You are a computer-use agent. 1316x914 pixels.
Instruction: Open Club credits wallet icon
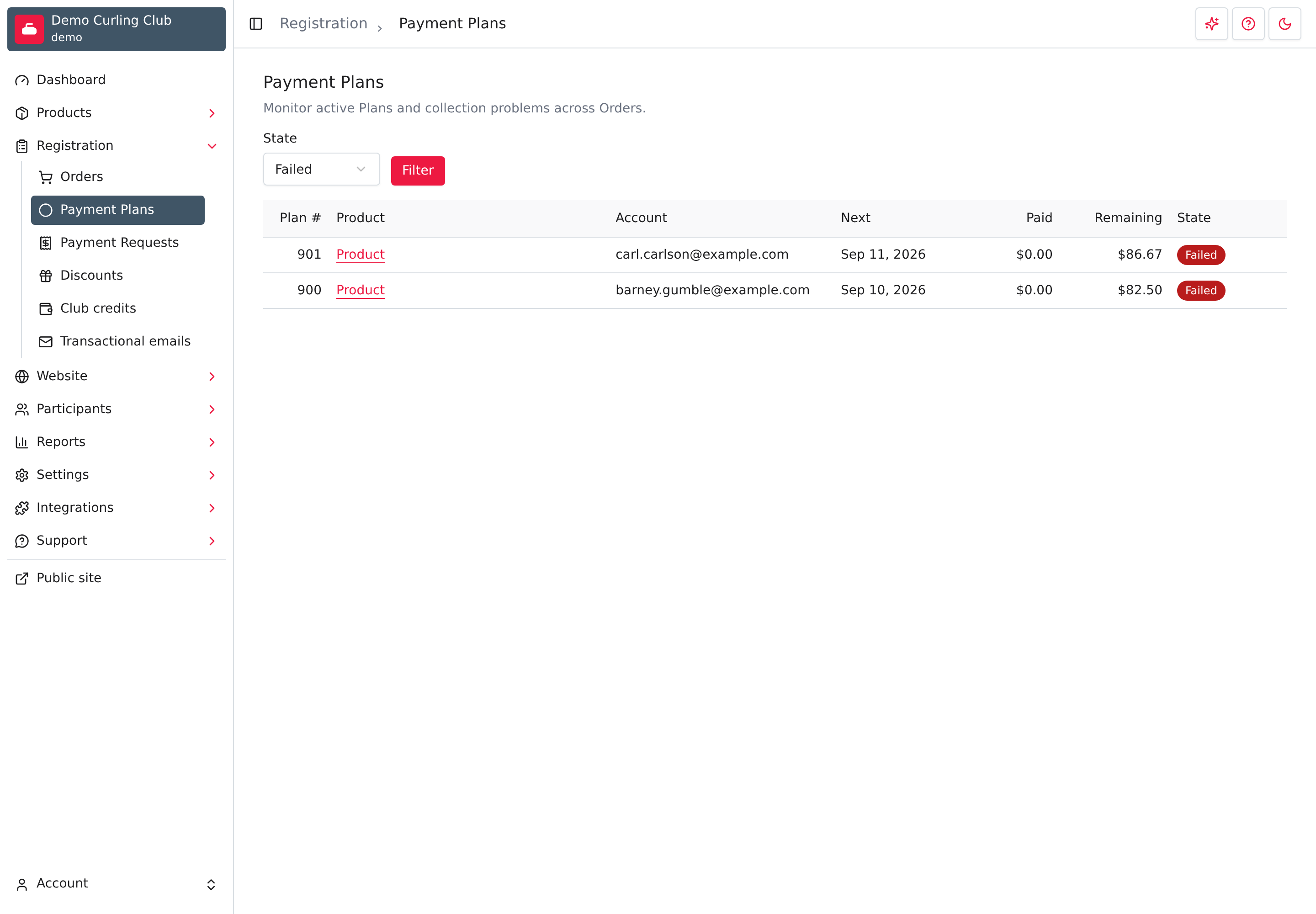pyautogui.click(x=46, y=308)
